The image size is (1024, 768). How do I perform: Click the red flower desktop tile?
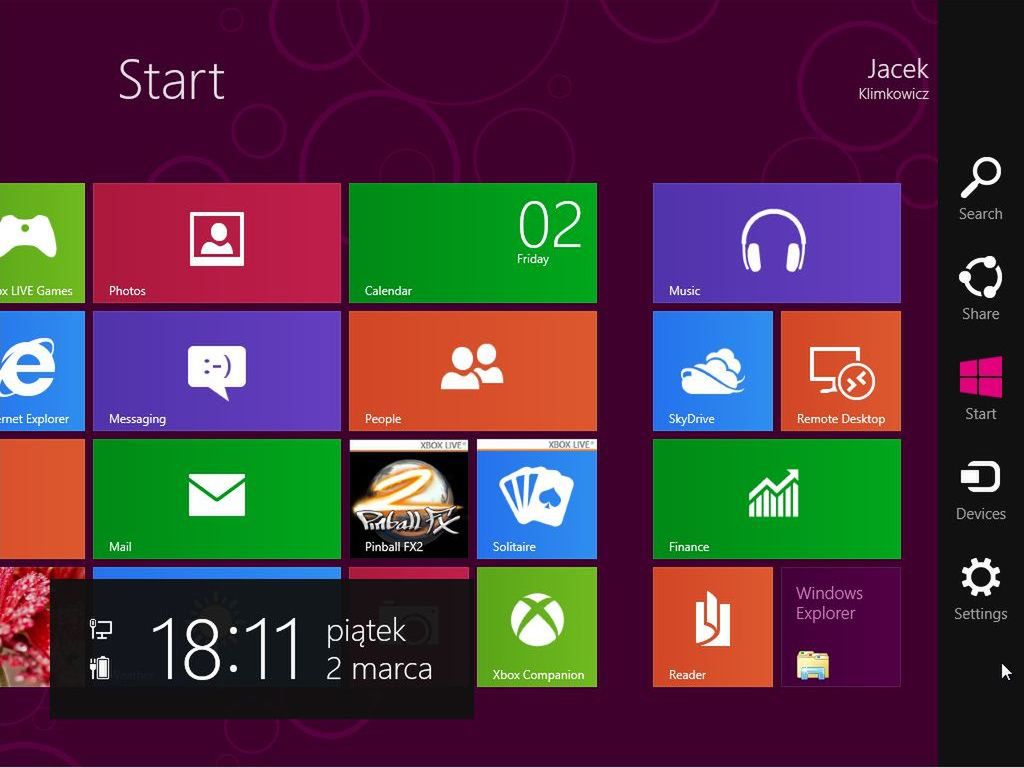[x=25, y=627]
